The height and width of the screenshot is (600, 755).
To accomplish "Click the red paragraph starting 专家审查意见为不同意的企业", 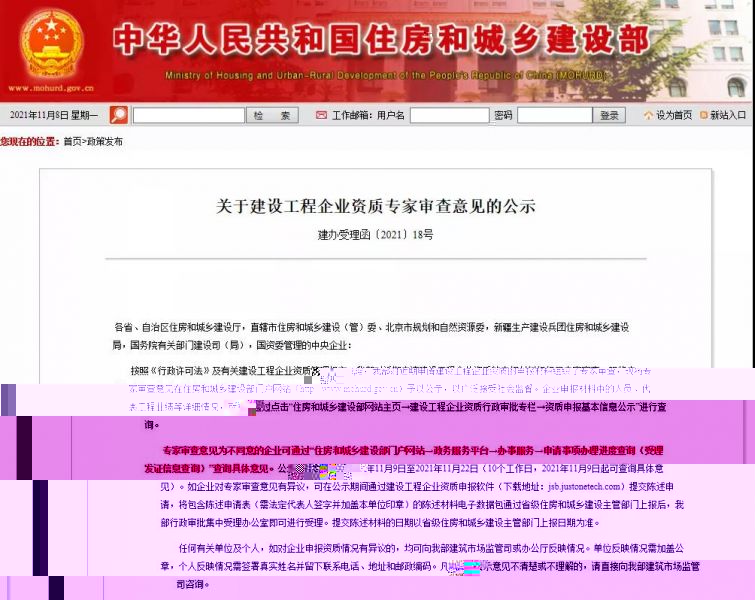I will pos(404,459).
